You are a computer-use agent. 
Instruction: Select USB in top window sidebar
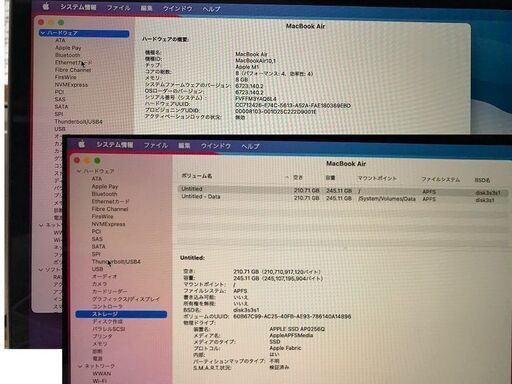coord(60,129)
